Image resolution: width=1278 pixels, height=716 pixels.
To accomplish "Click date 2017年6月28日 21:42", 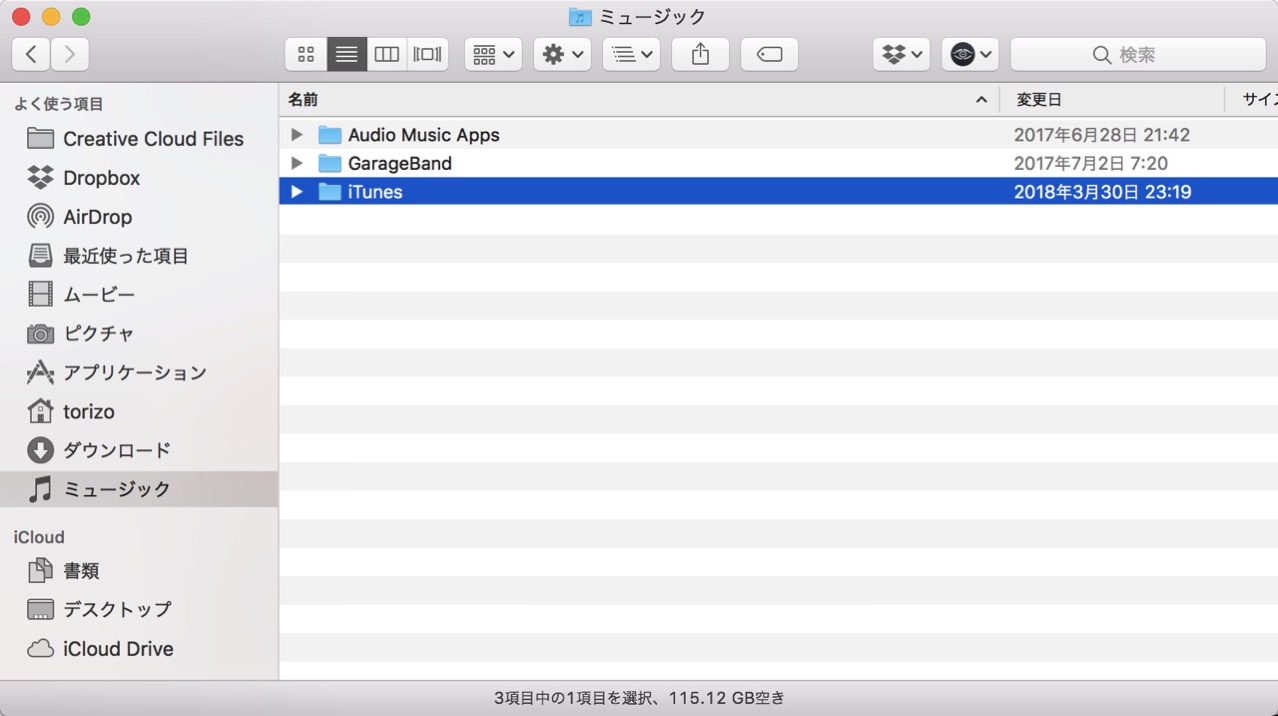I will (x=1102, y=134).
